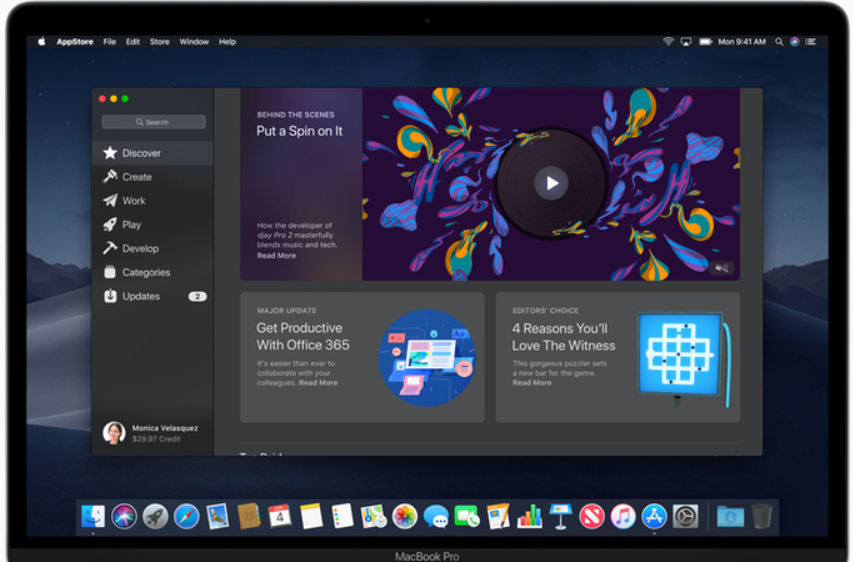The height and width of the screenshot is (562, 853).
Task: Click the App Store search field
Action: [x=153, y=122]
